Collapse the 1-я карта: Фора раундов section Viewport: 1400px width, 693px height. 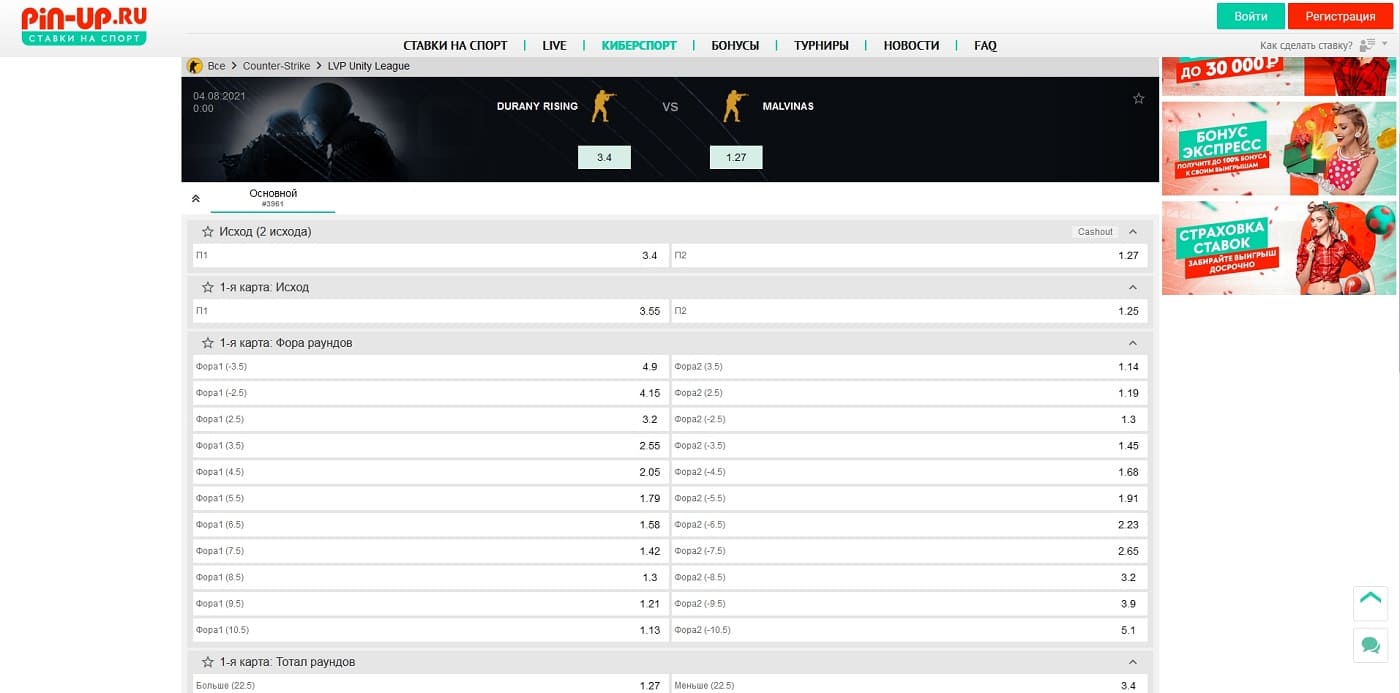pos(1133,343)
